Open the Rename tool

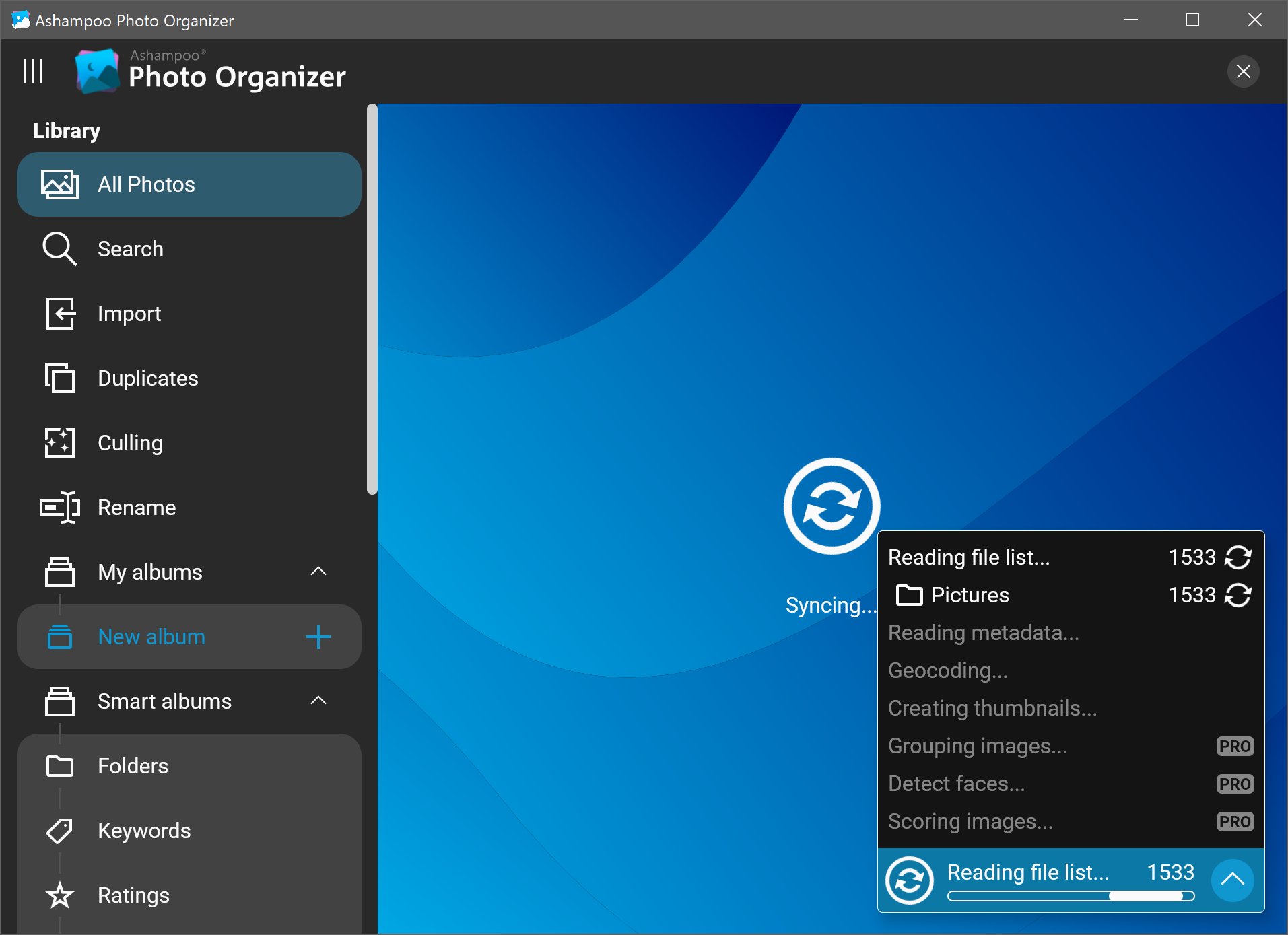pyautogui.click(x=189, y=508)
